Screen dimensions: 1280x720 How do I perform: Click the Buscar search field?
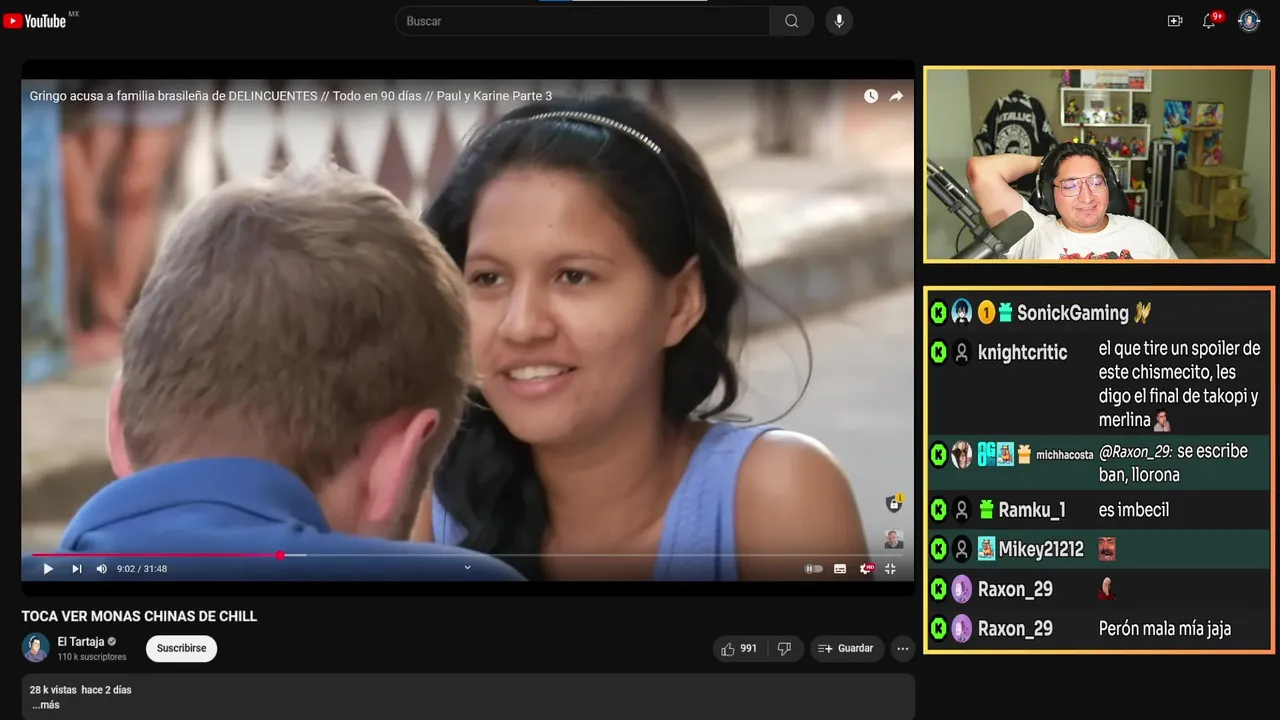pyautogui.click(x=583, y=21)
